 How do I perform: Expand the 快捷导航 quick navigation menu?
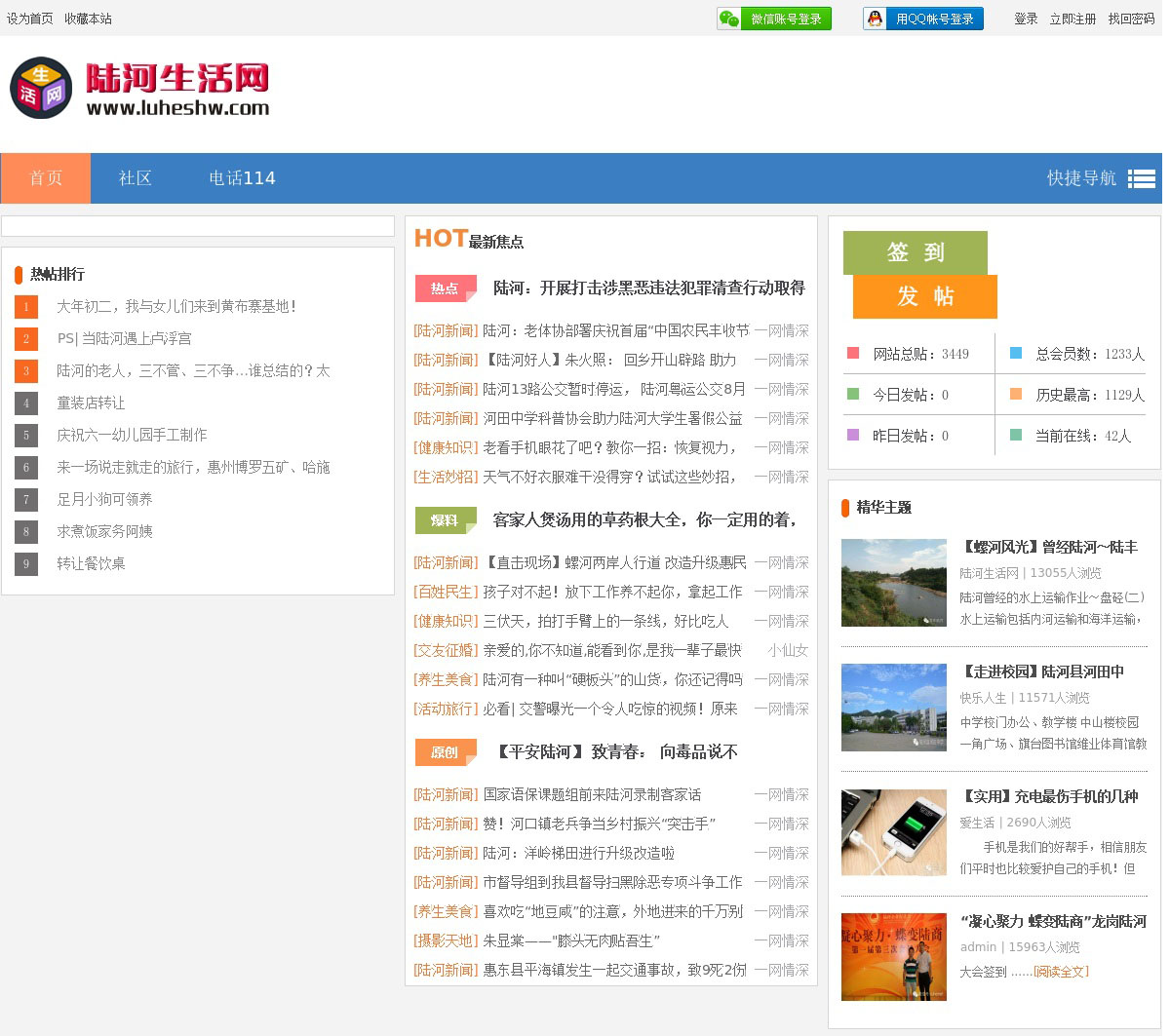[x=1081, y=178]
